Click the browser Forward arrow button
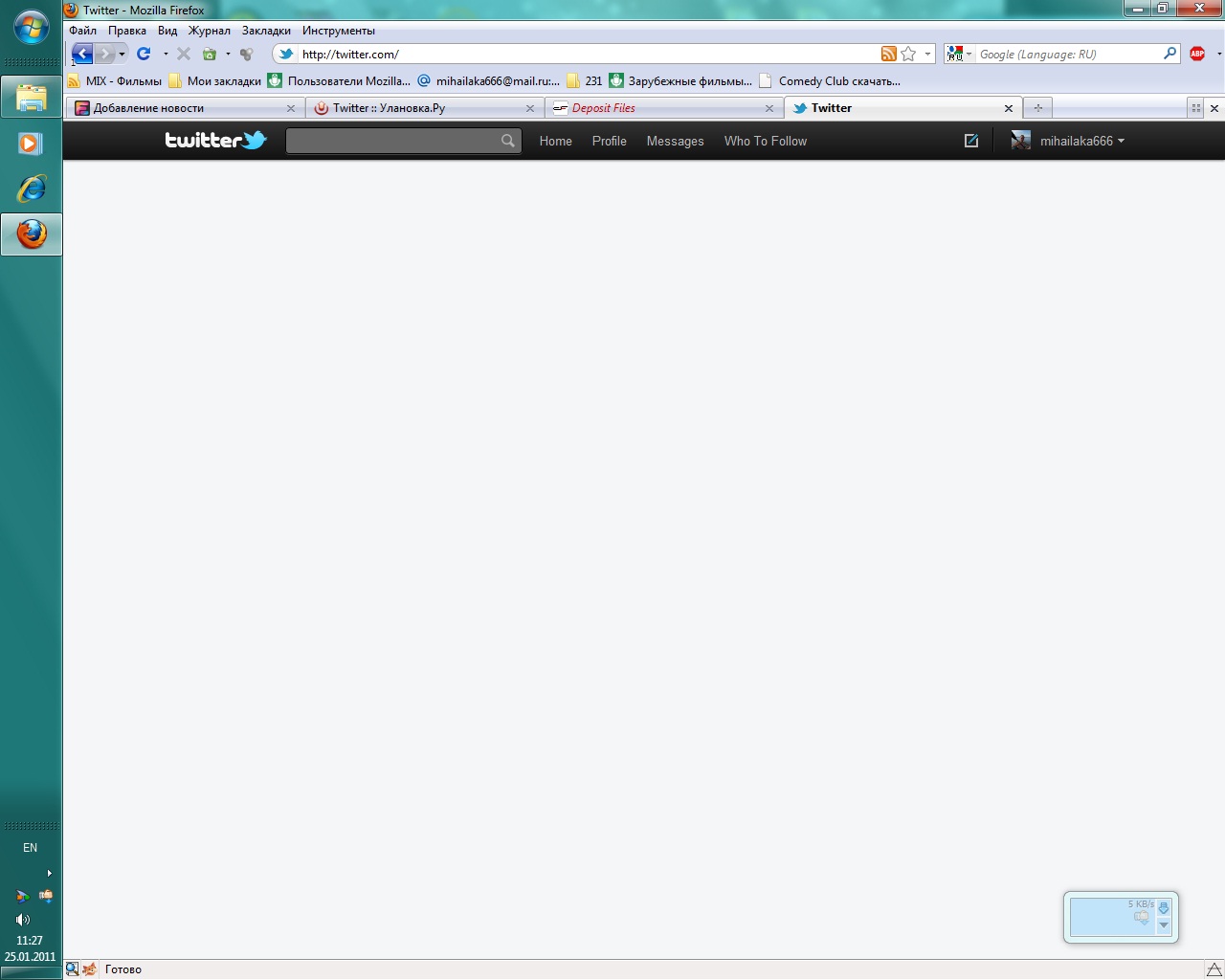Viewport: 1225px width, 980px height. point(105,54)
